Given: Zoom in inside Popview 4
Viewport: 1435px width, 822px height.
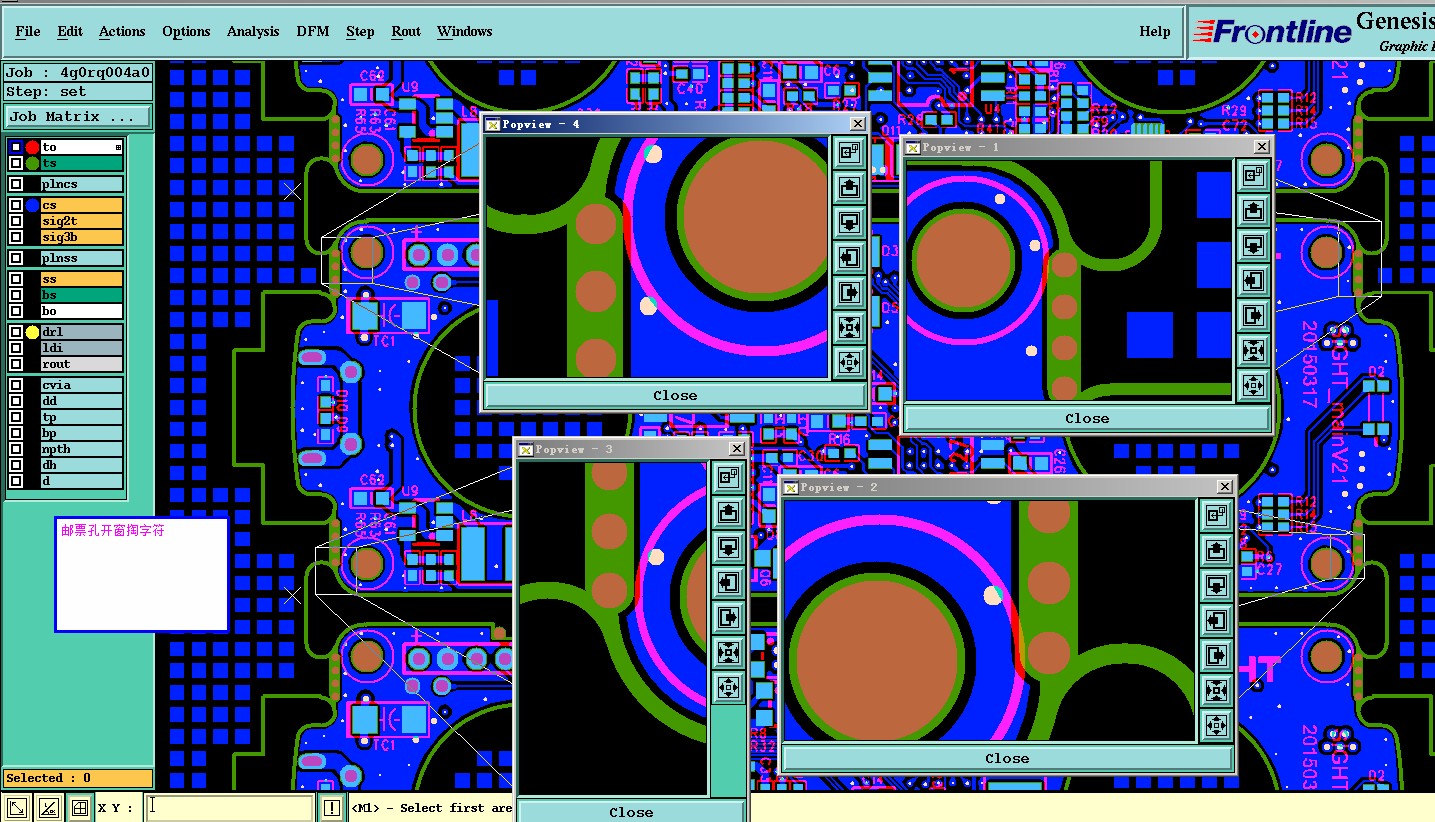Looking at the screenshot, I should click(849, 327).
